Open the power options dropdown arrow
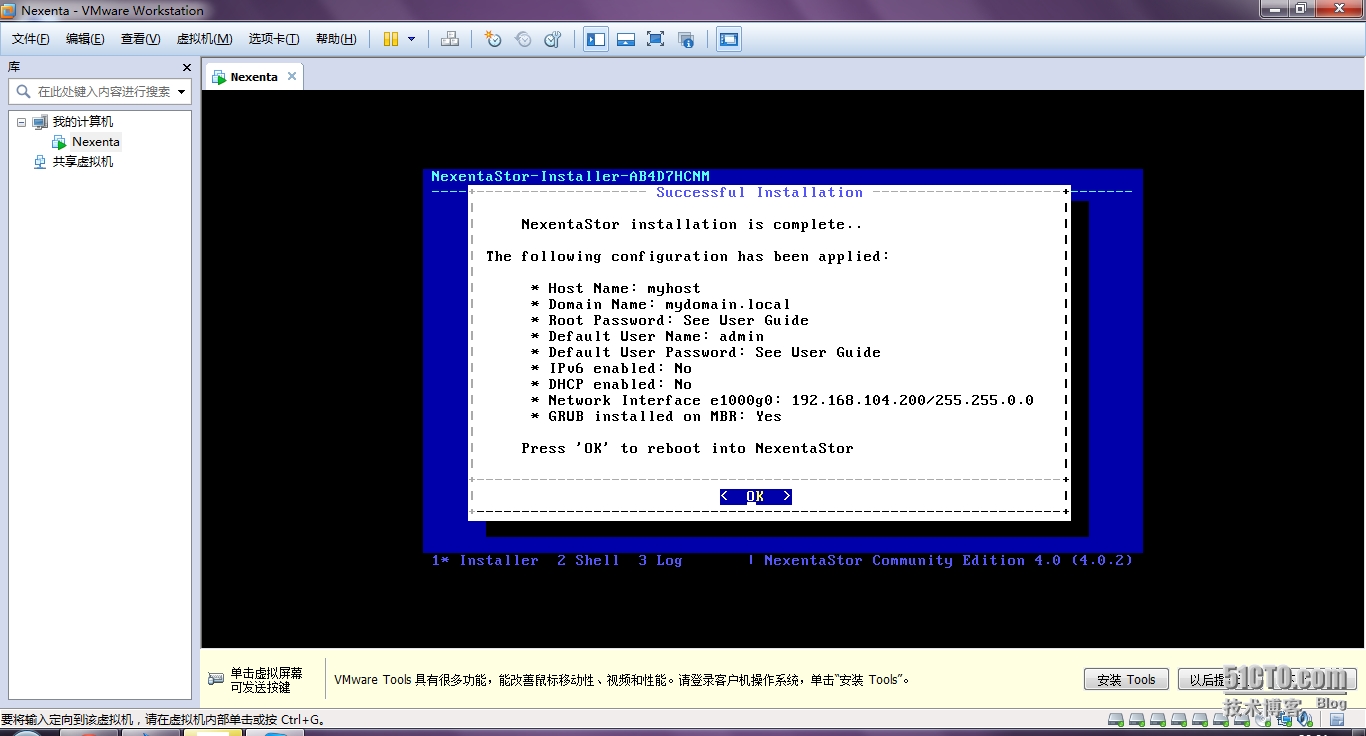The image size is (1366, 736). click(x=411, y=39)
